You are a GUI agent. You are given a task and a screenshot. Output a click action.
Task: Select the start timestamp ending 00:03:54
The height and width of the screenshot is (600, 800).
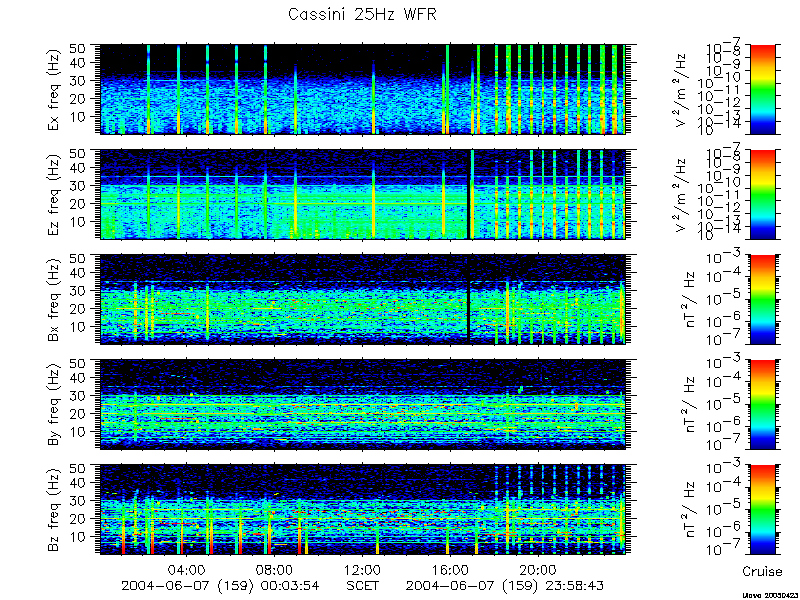point(220,585)
